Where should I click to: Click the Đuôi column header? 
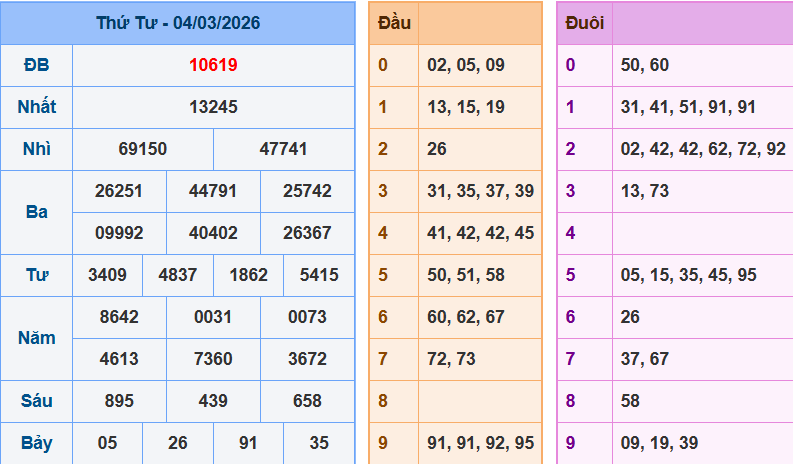[584, 23]
